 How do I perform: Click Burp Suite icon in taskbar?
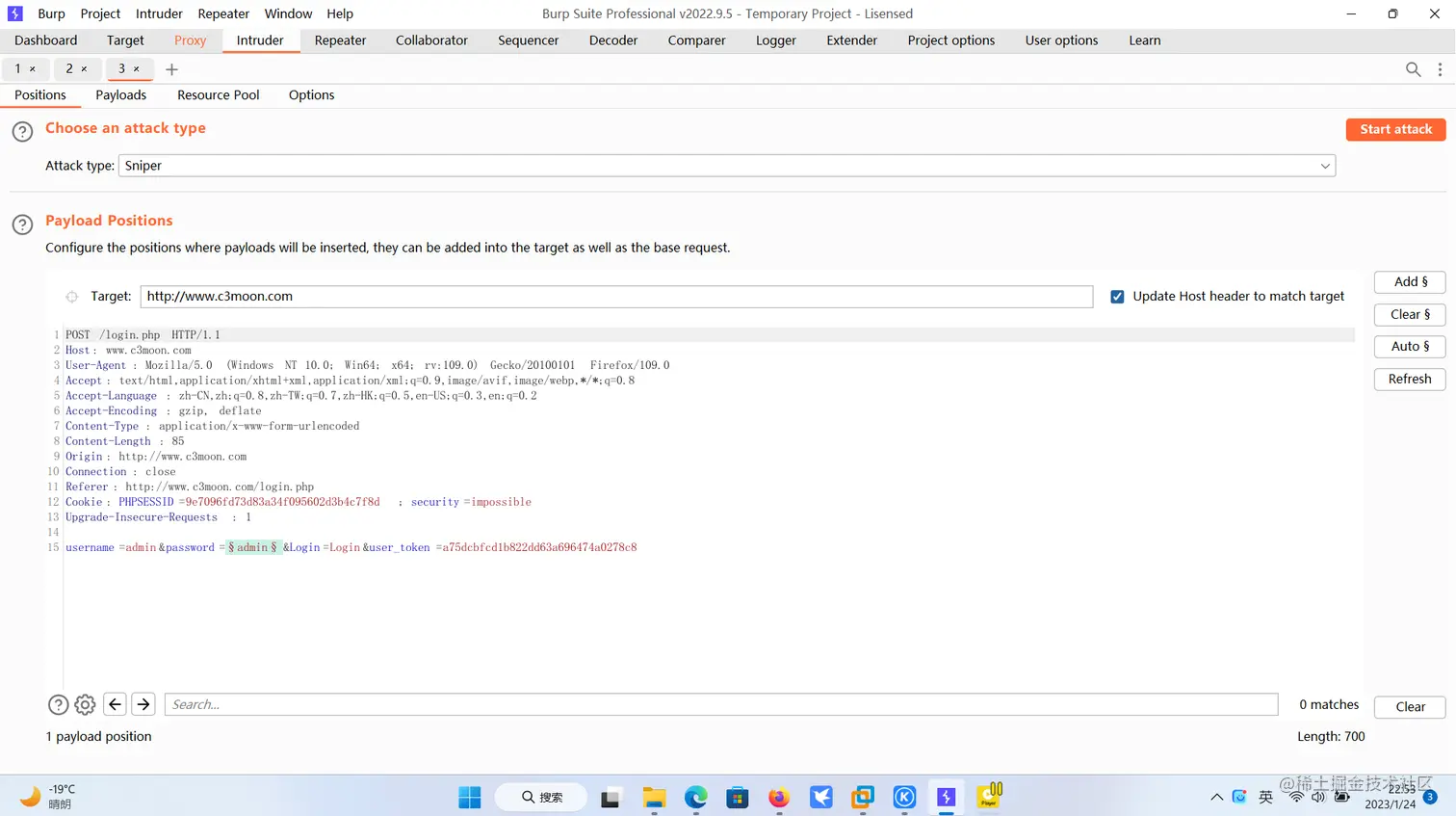947,797
